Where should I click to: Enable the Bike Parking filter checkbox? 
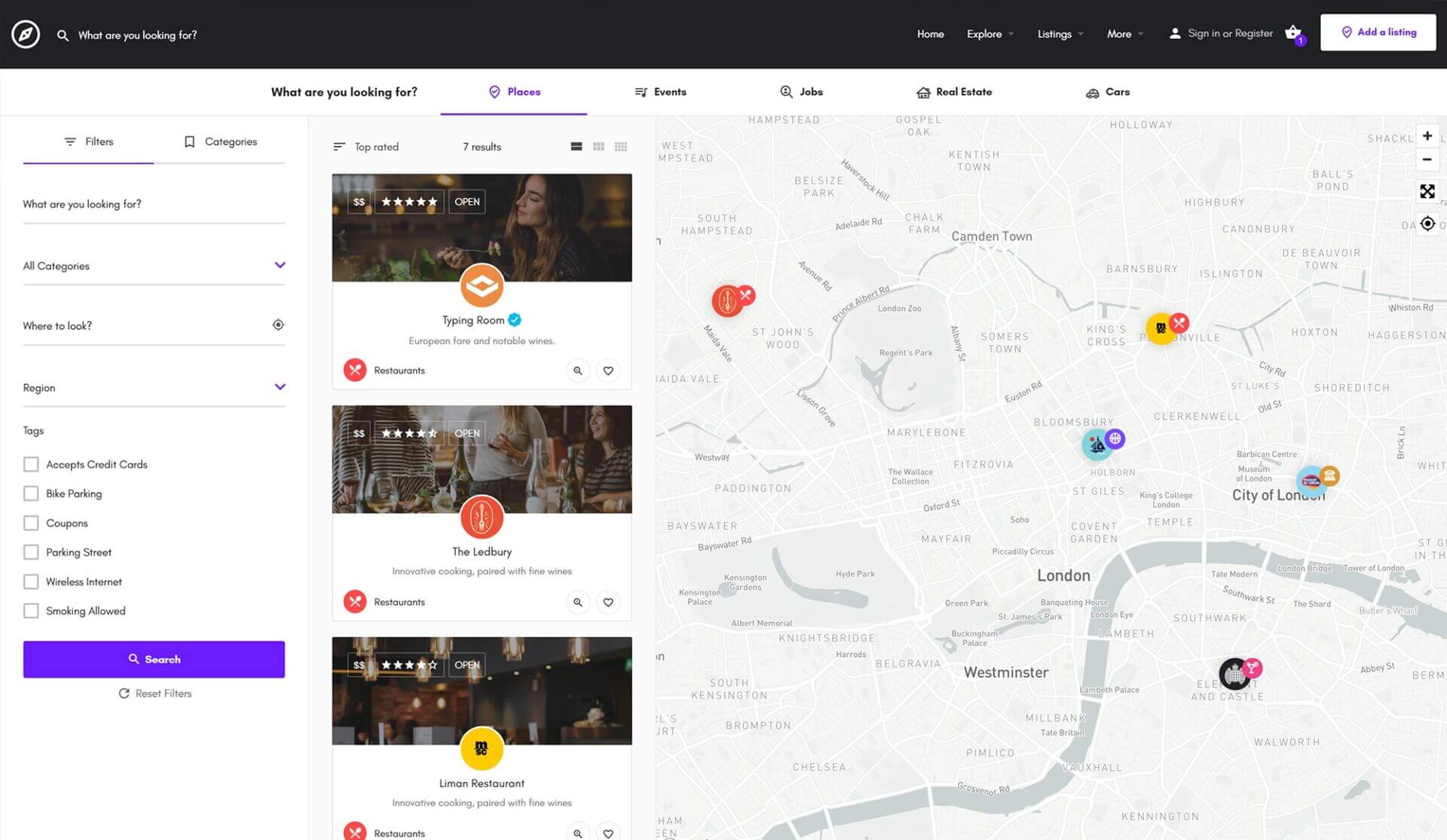pos(30,493)
